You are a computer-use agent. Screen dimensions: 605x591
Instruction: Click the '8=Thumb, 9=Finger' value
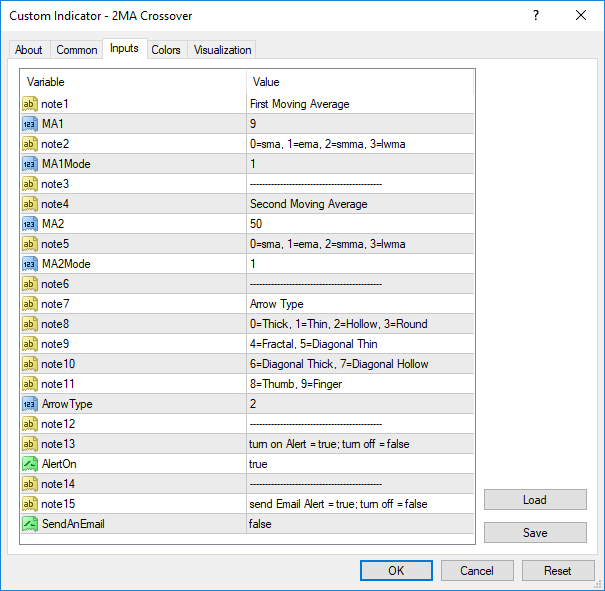(x=296, y=384)
